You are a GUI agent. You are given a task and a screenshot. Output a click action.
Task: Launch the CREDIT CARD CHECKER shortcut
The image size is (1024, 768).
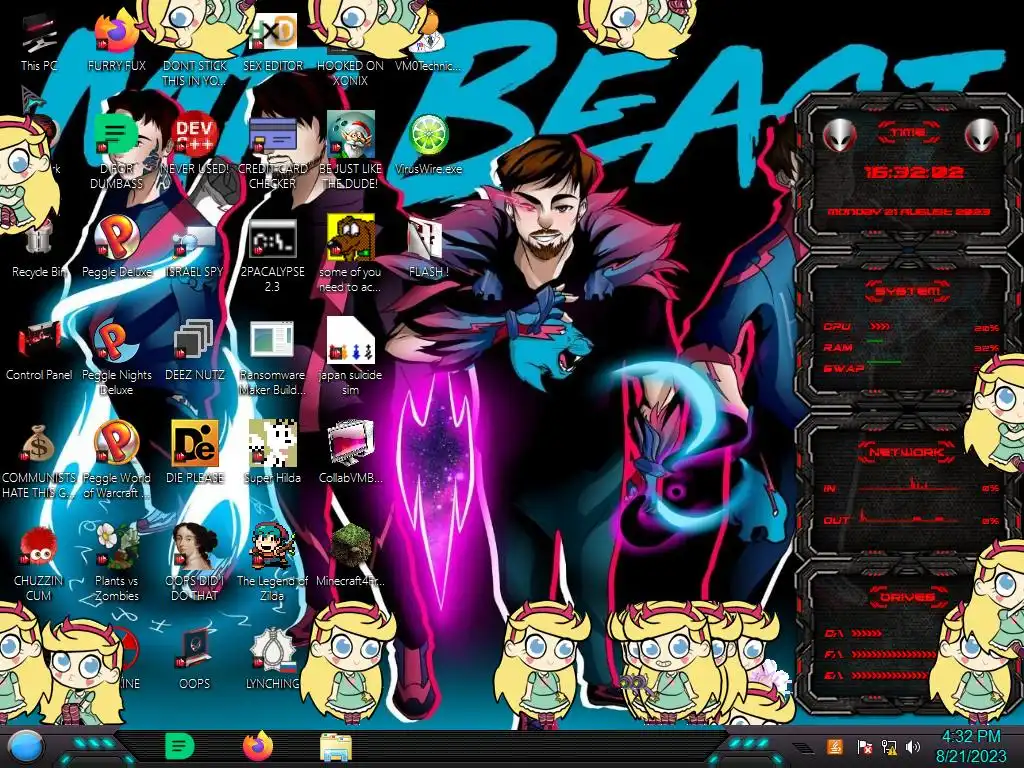pos(273,152)
